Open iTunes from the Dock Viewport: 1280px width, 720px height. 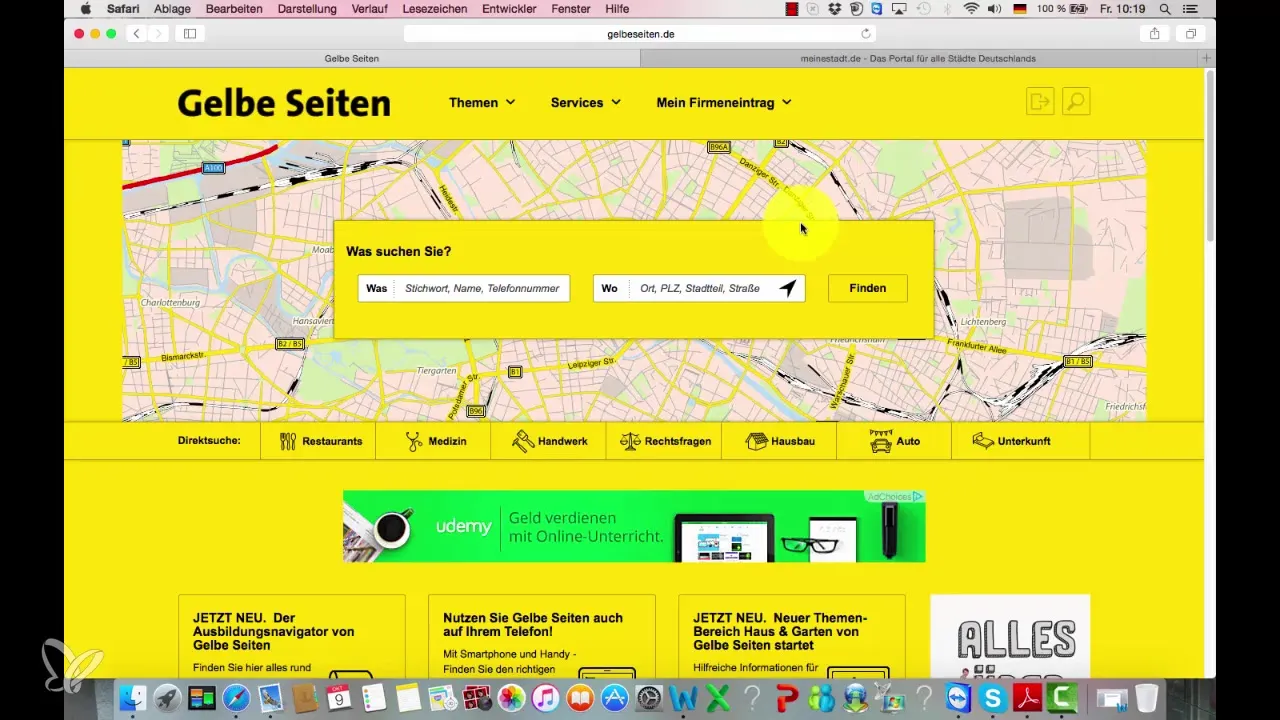pos(546,697)
